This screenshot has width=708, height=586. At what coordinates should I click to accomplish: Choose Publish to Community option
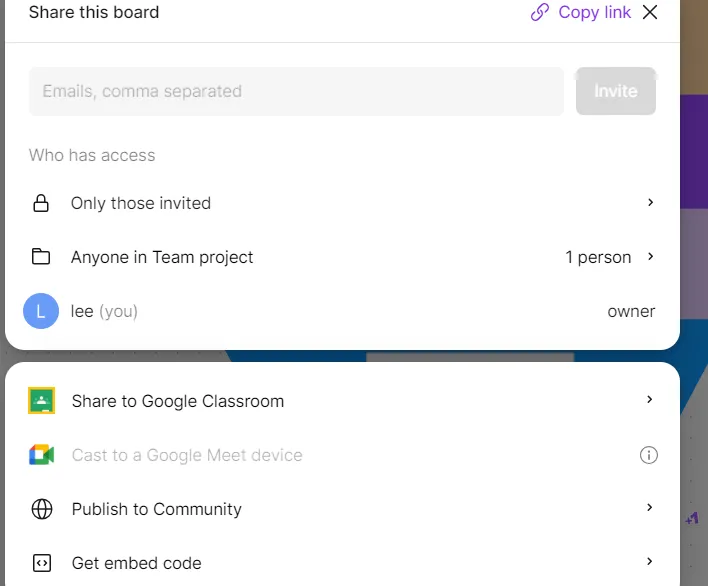point(157,509)
